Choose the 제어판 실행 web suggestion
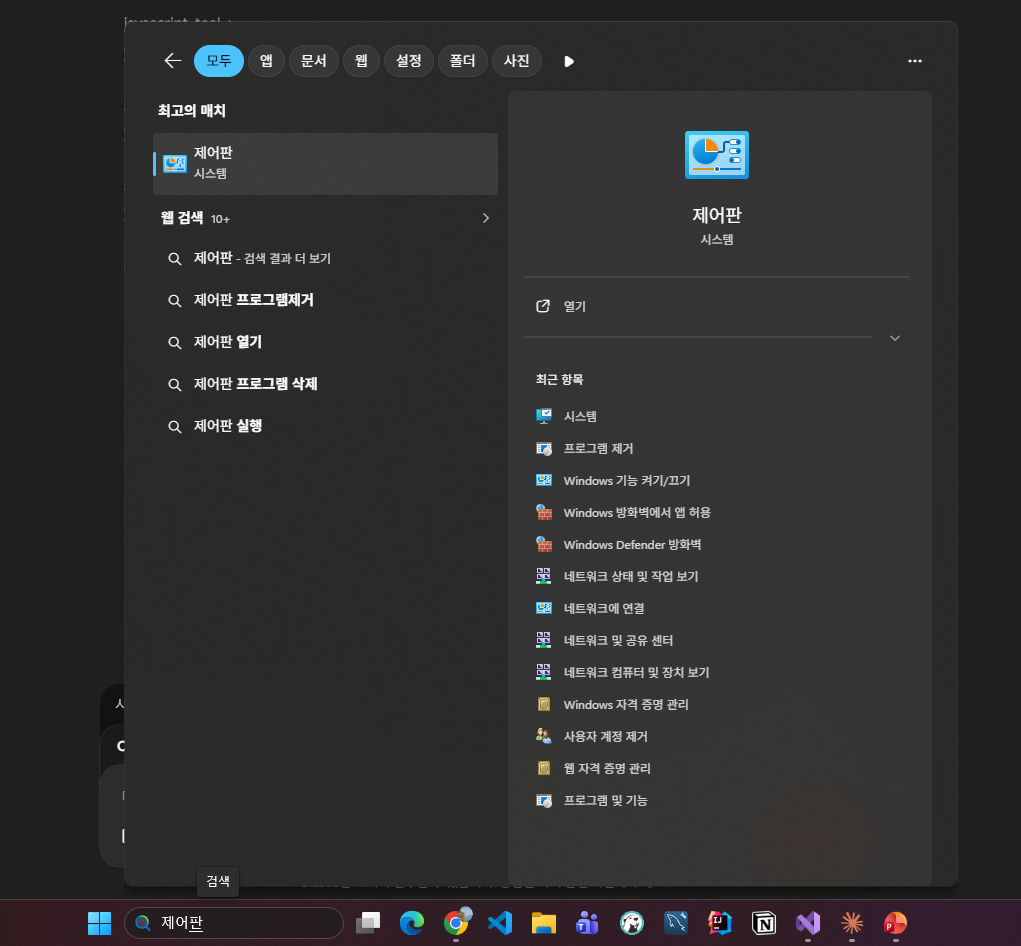Viewport: 1021px width, 946px height. click(325, 426)
